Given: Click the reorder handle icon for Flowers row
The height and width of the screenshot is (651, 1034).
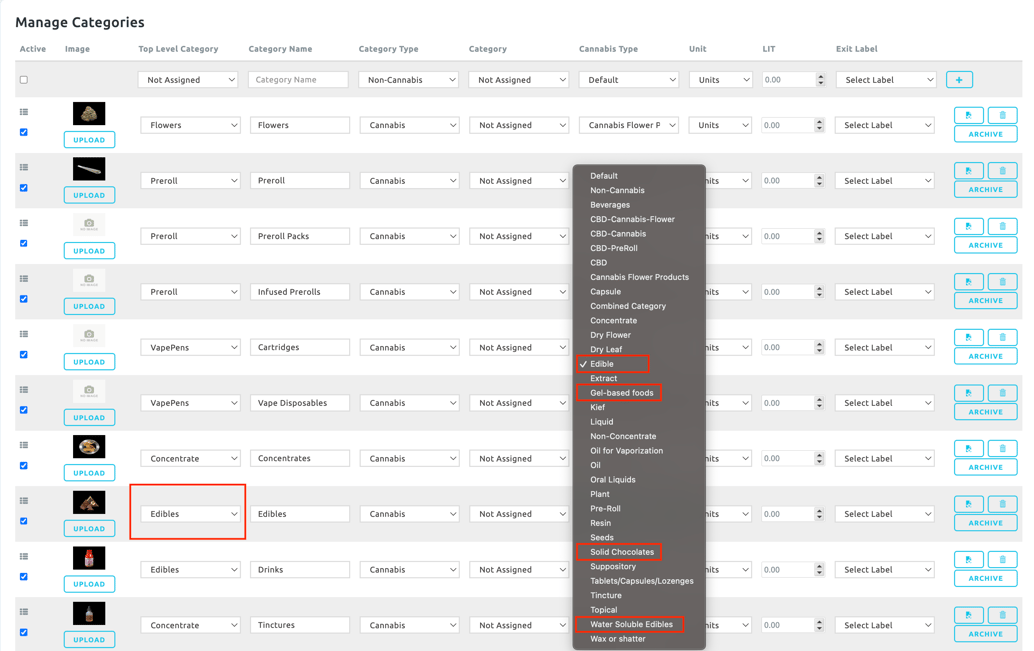Looking at the screenshot, I should 24,112.
